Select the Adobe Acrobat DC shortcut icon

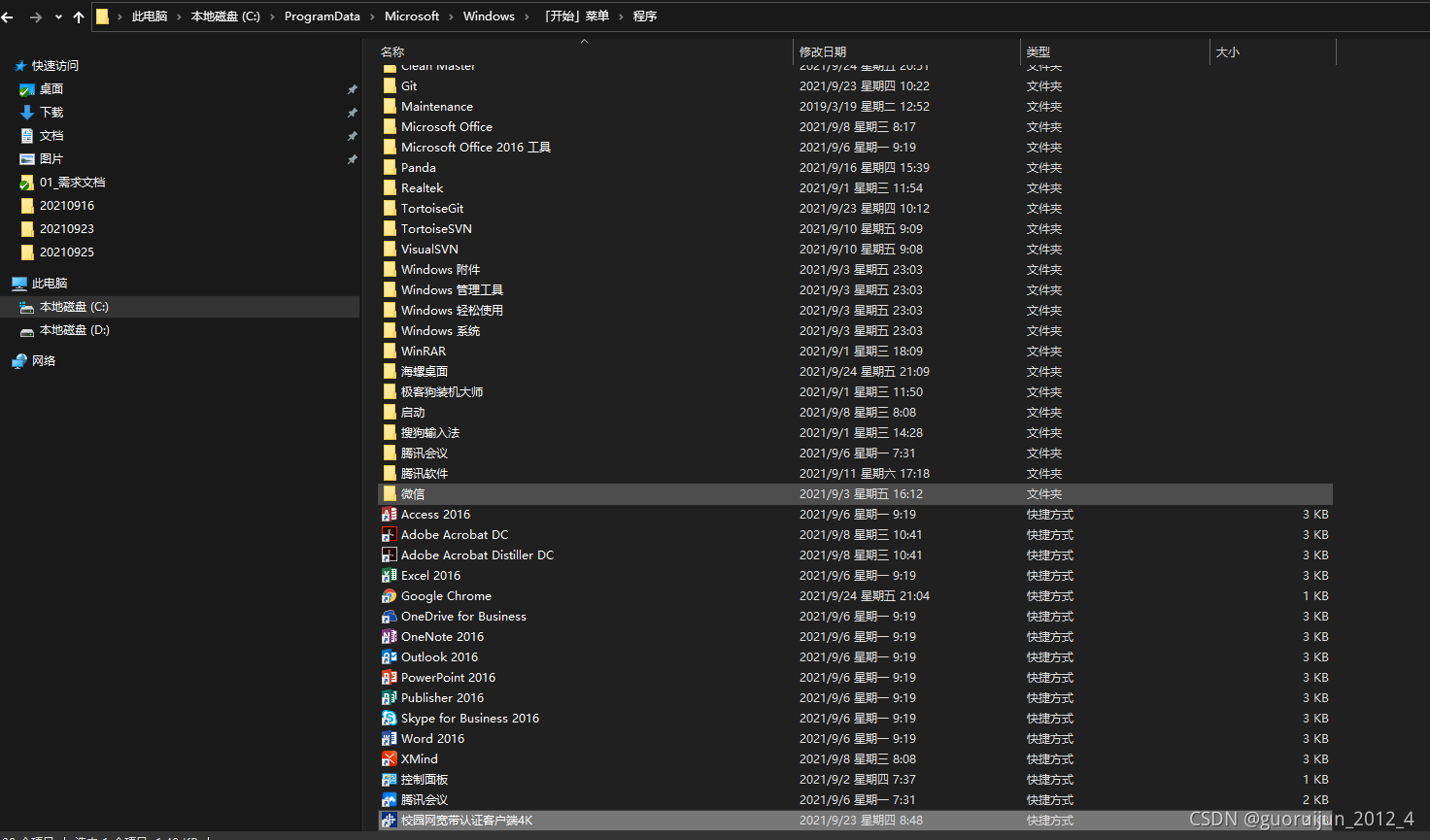click(389, 535)
